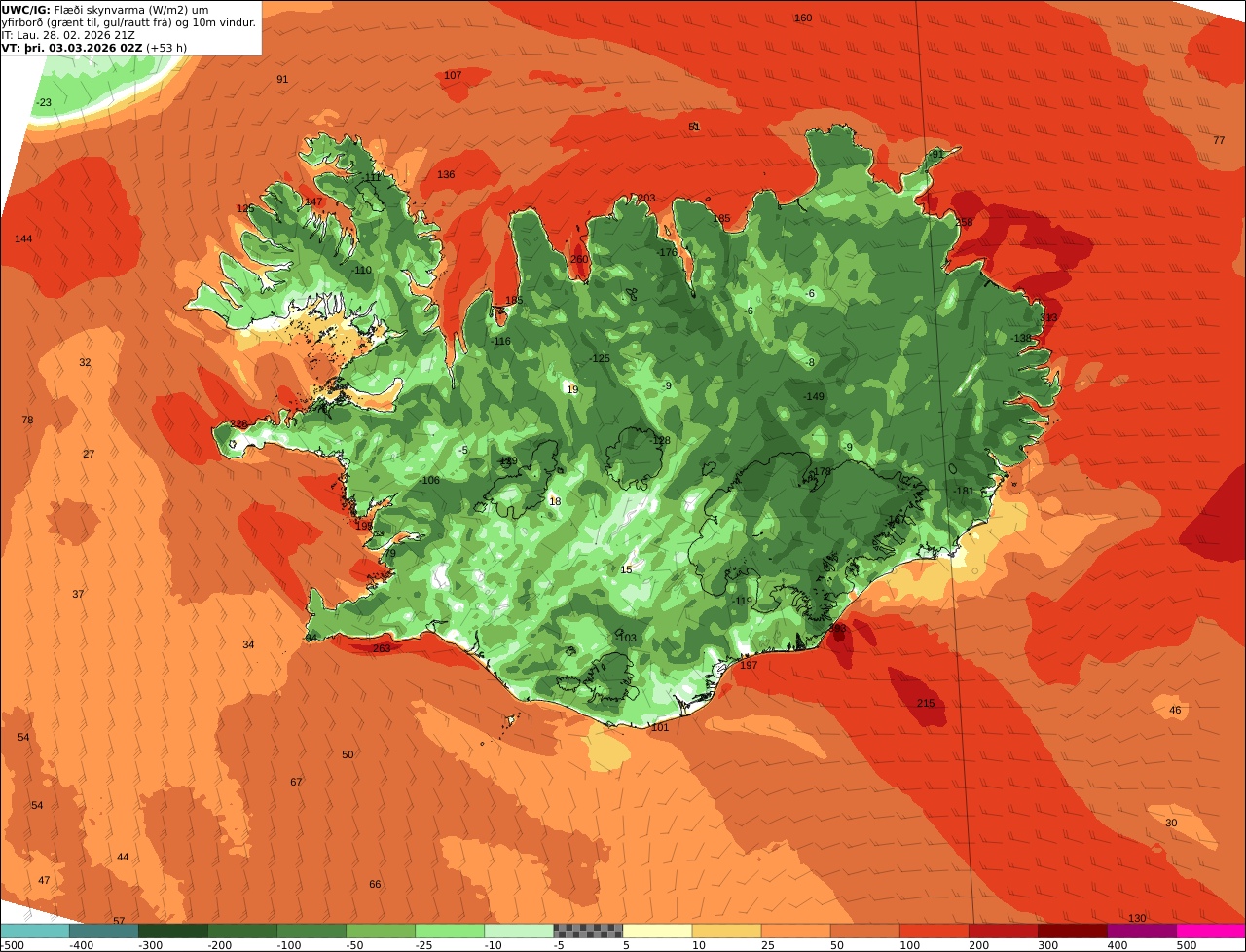This screenshot has width=1246, height=952.
Task: Click the '-125' value in northern Iceland
Action: click(x=600, y=359)
